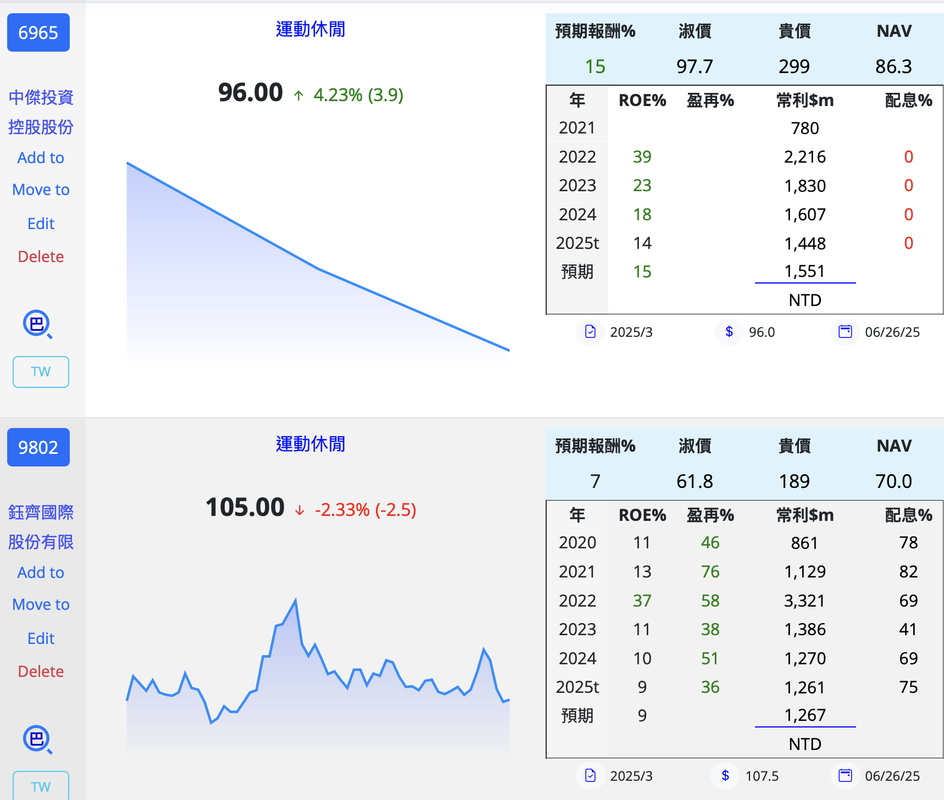
Task: Click the magnifier icon for stock 9802
Action: point(37,739)
